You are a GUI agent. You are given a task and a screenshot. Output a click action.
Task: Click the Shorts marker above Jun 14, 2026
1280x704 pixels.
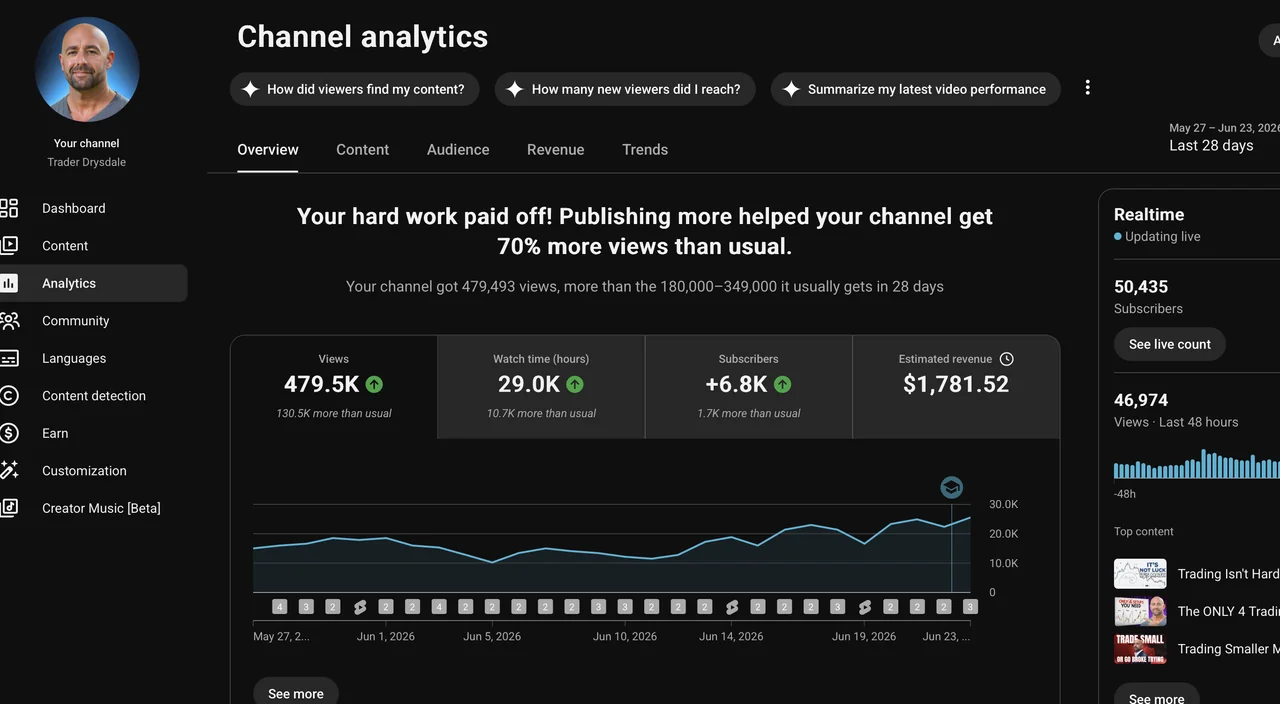point(731,607)
